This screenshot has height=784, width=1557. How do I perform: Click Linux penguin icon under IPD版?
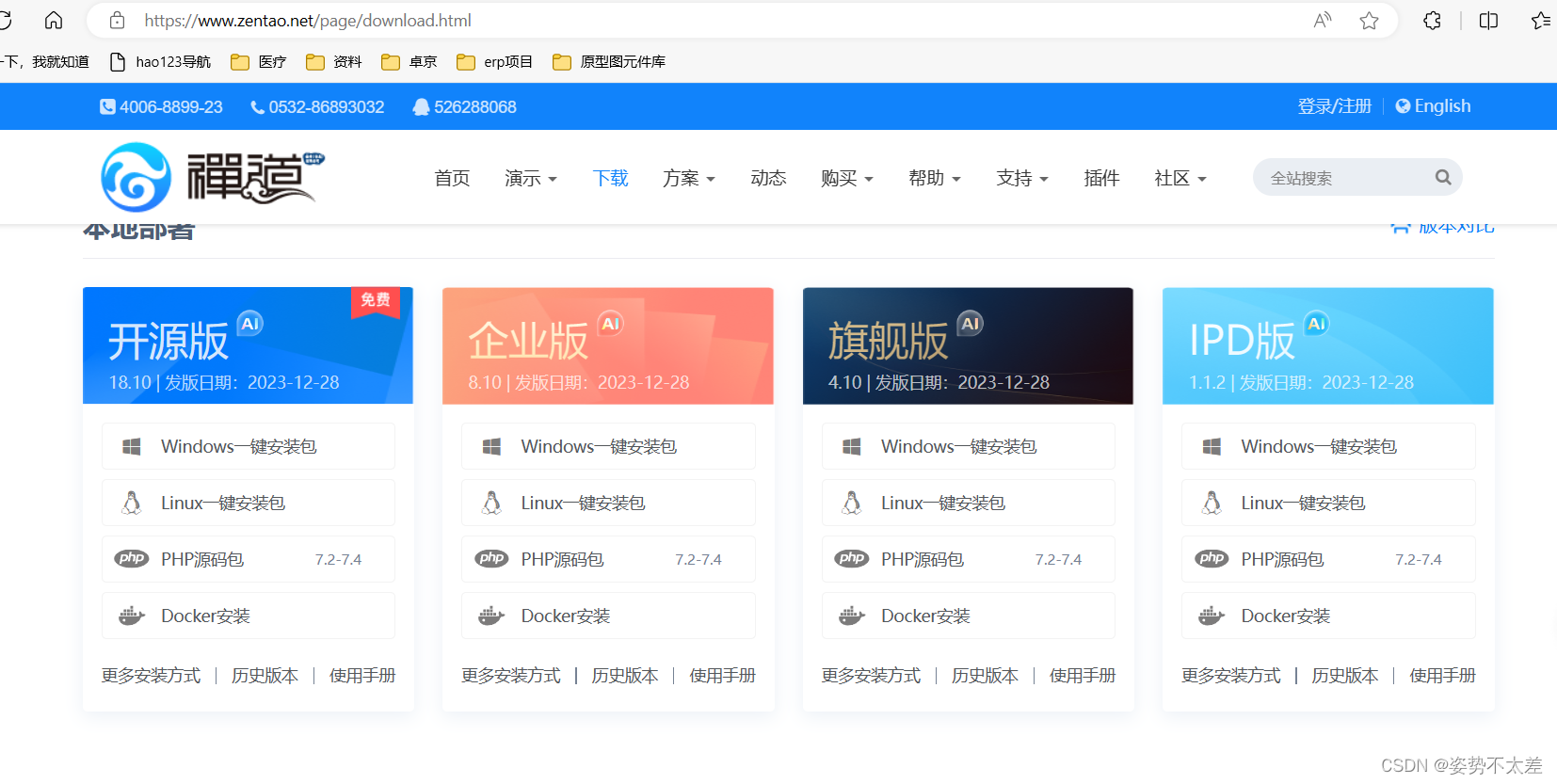[x=1212, y=503]
